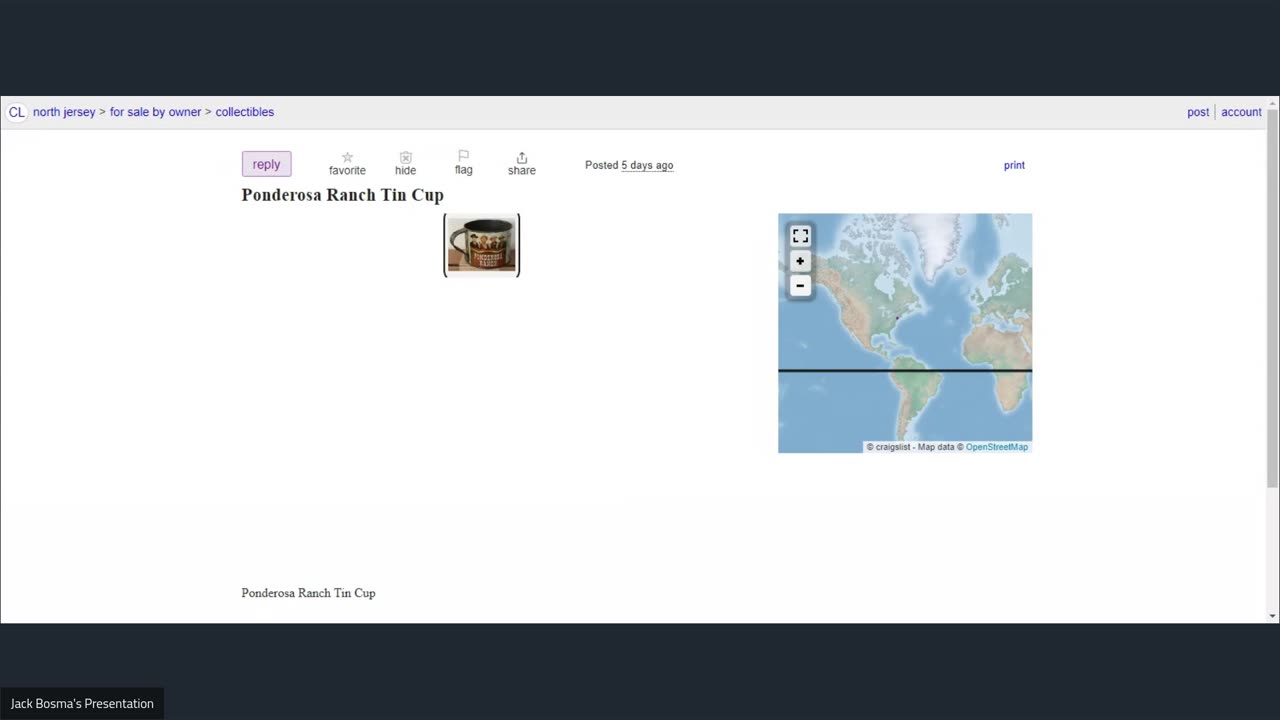Viewport: 1280px width, 720px height.
Task: Mark listing as favorite with star icon
Action: point(347,164)
